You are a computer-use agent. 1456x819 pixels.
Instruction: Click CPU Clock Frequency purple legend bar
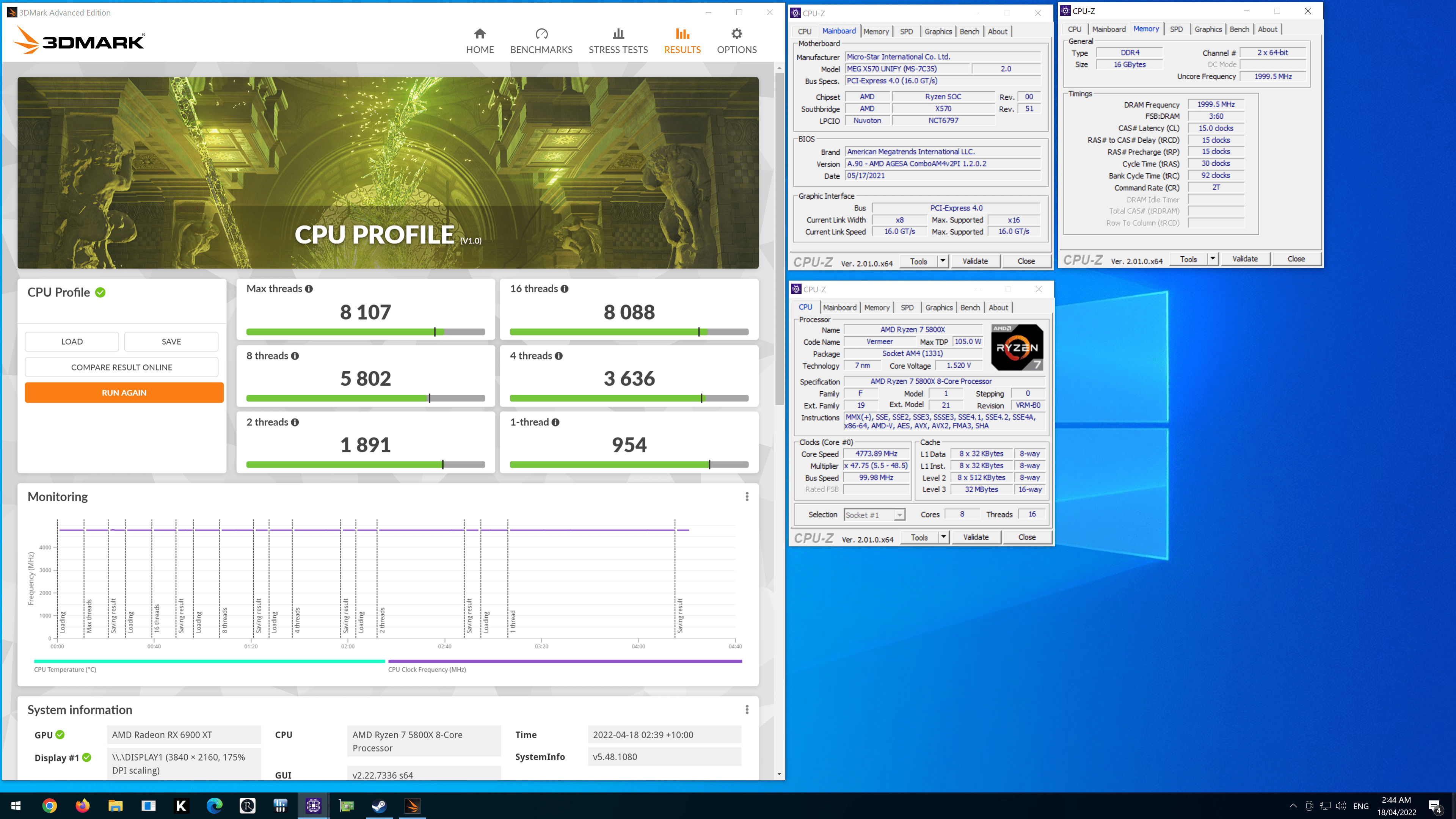coord(565,661)
